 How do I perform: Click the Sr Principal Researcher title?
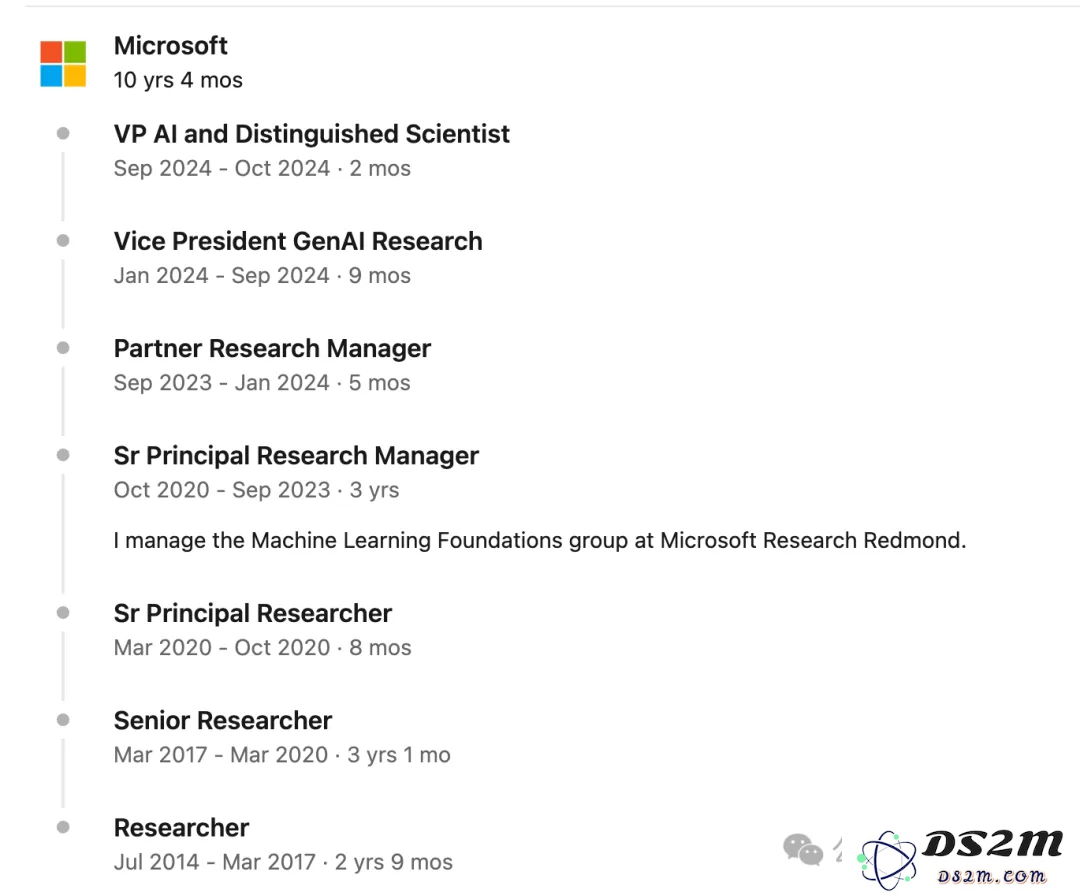(253, 614)
